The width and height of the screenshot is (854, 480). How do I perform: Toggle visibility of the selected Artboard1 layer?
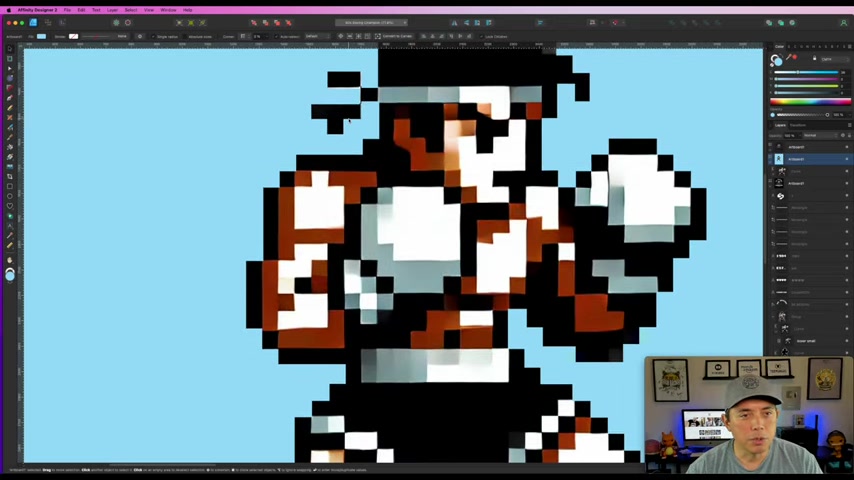coord(847,159)
